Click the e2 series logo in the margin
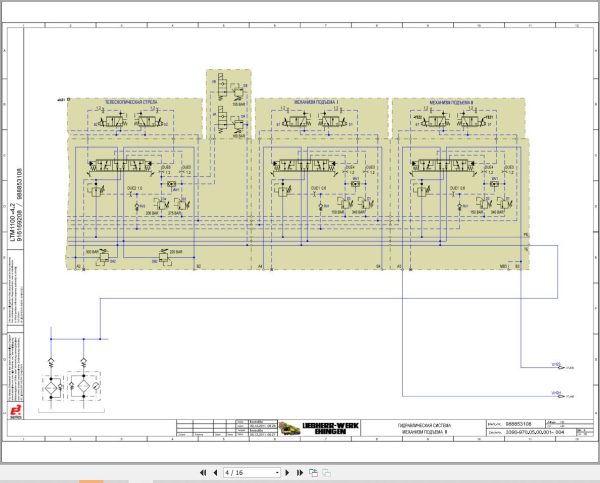The image size is (600, 483). 16,411
